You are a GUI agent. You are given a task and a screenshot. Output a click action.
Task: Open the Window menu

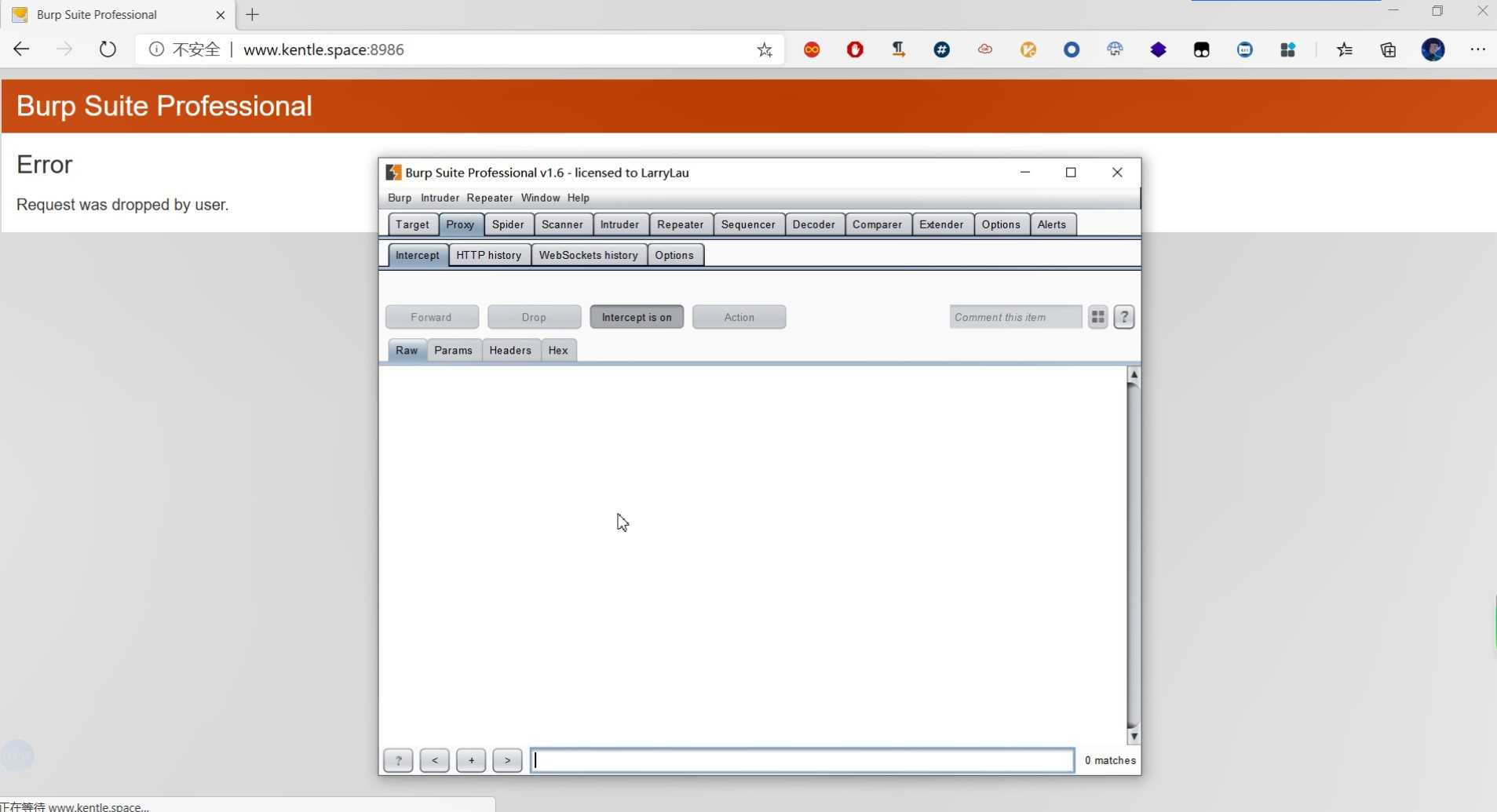(540, 198)
